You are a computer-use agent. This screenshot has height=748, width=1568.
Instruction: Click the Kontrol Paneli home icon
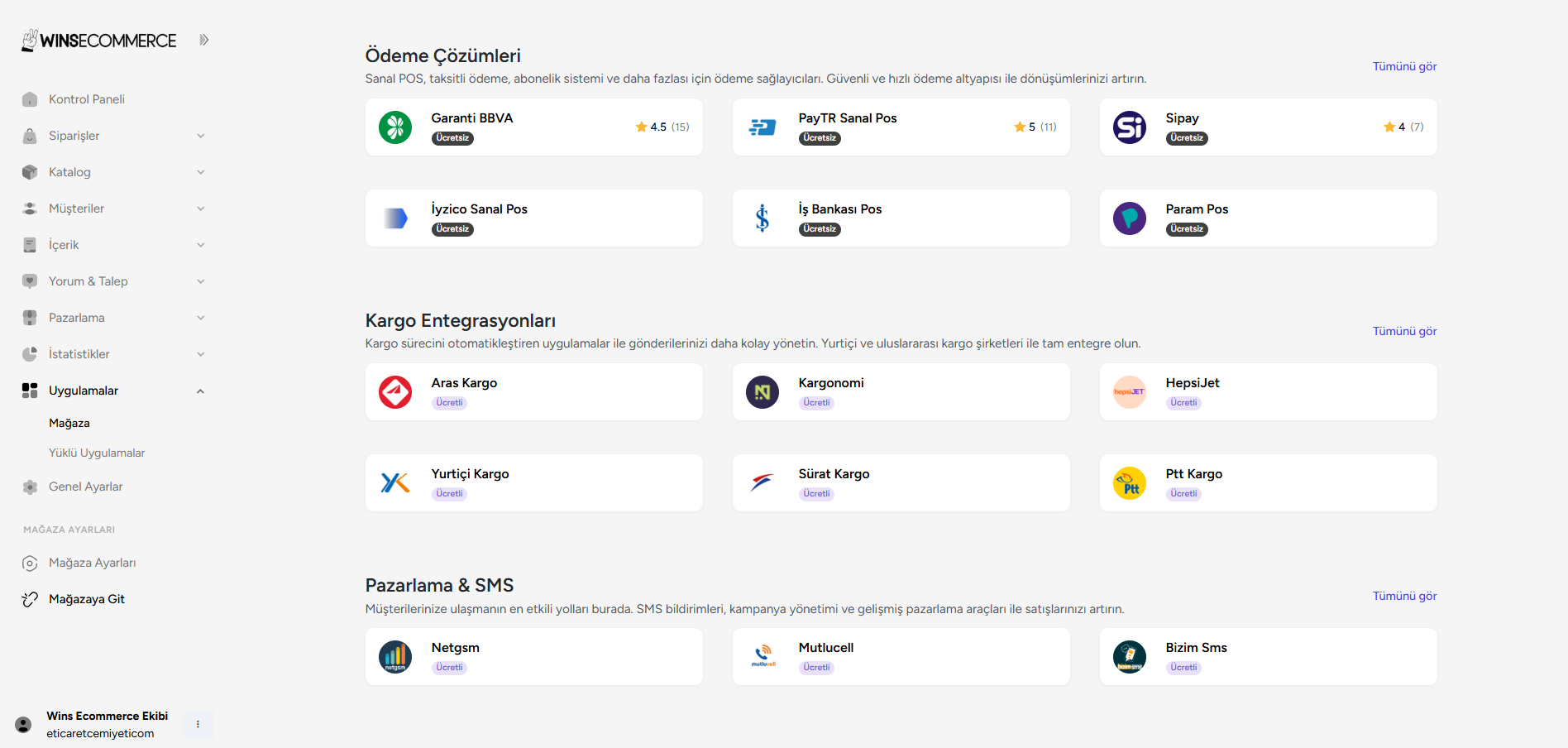pos(30,99)
